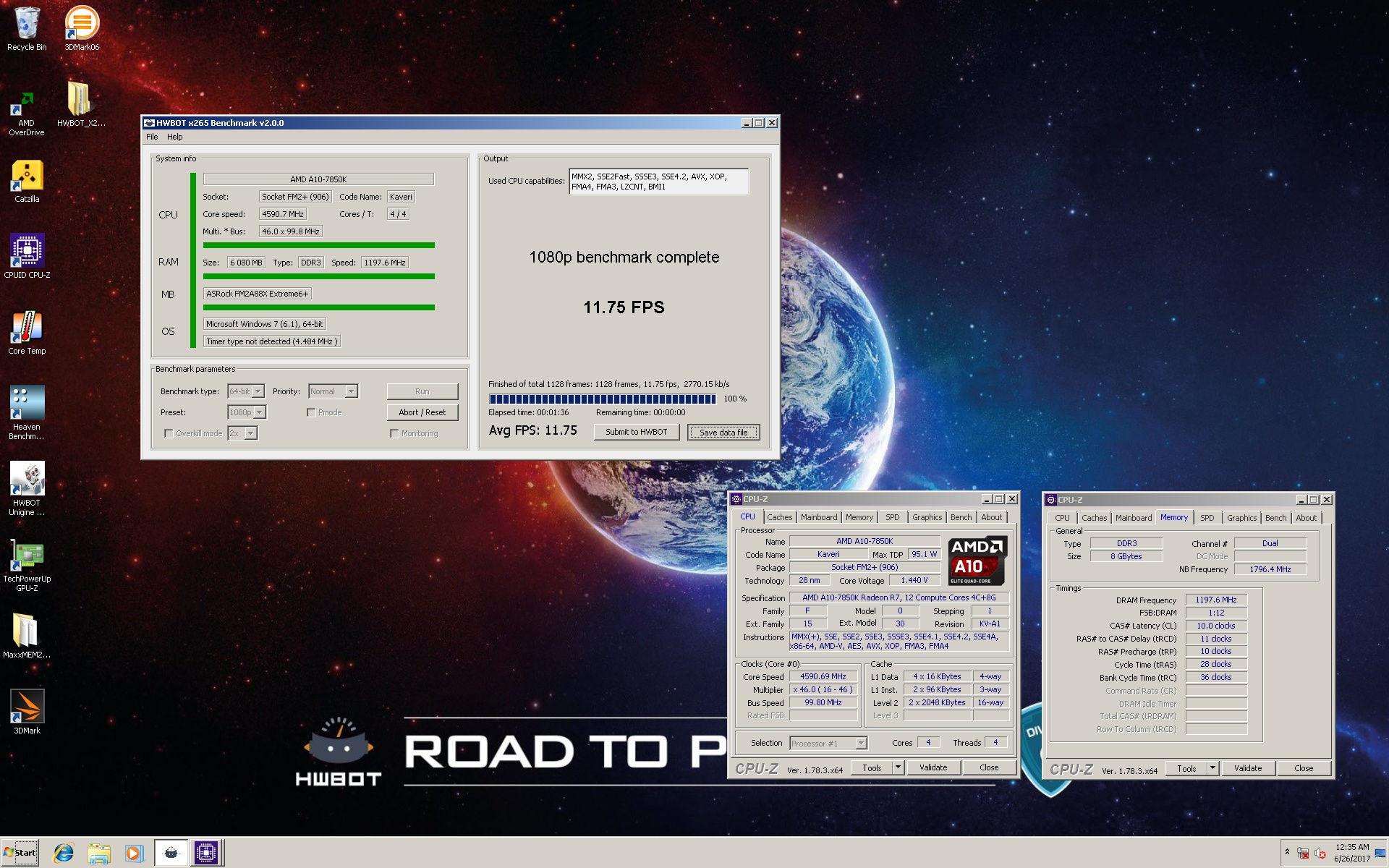Screen dimensions: 1389x868
Task: Open TechPowerUp GPU-Z desktop icon
Action: click(x=27, y=565)
